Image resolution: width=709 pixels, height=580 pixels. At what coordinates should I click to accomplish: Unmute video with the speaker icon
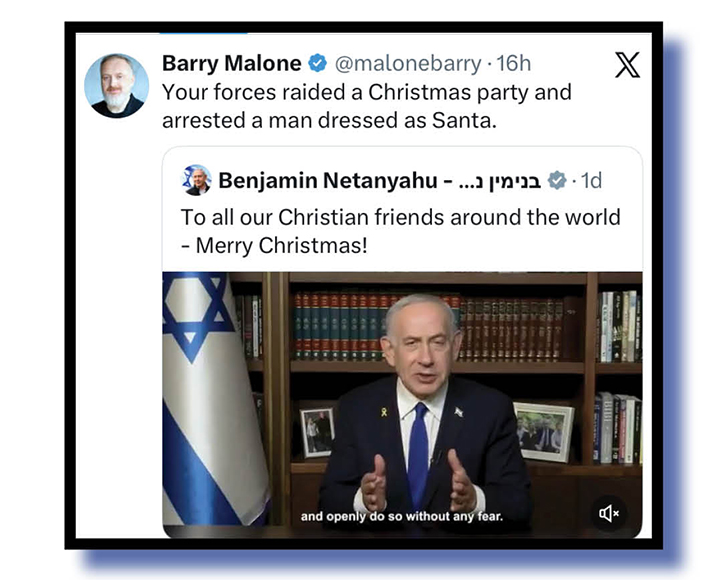(609, 514)
